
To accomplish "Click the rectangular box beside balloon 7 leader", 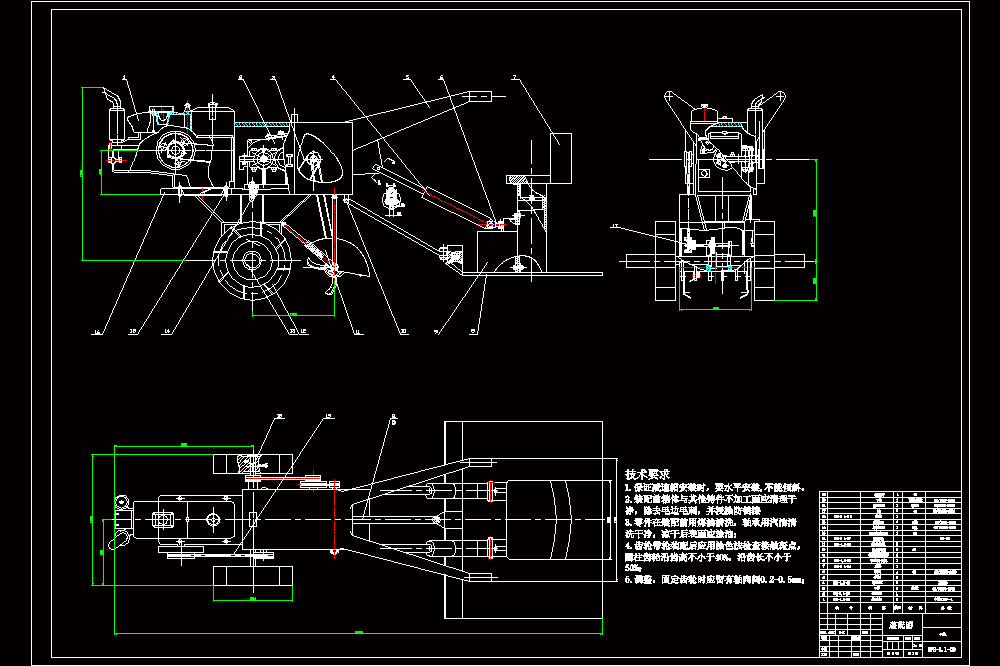I will point(561,158).
